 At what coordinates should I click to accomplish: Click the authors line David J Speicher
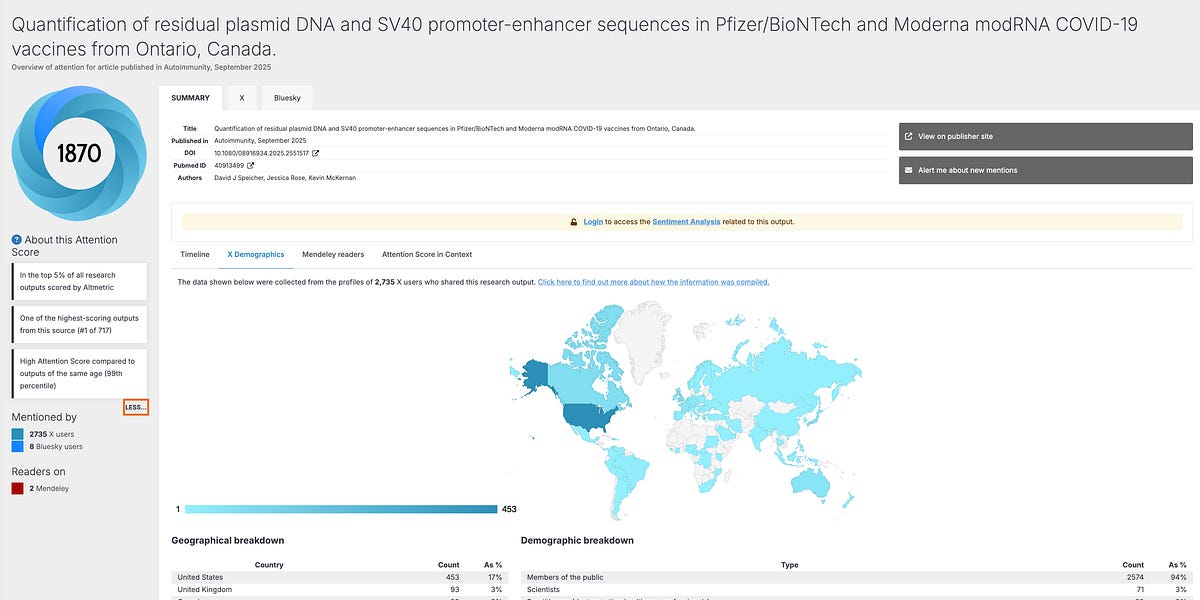click(x=285, y=177)
